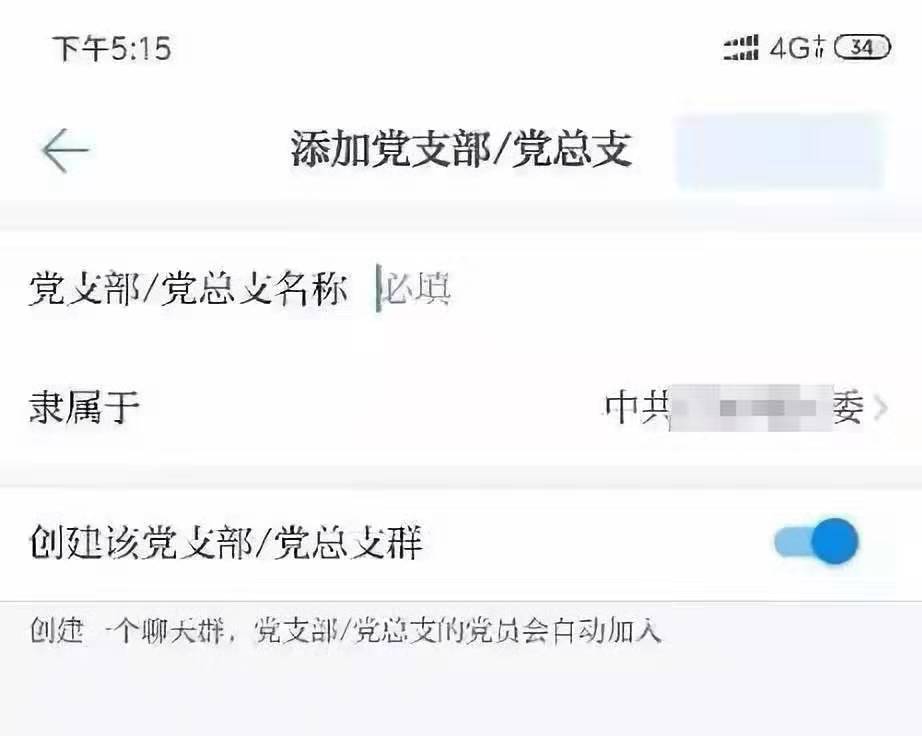Tap the 4G network indicator
Viewport: 922px width, 736px height.
pos(797,48)
